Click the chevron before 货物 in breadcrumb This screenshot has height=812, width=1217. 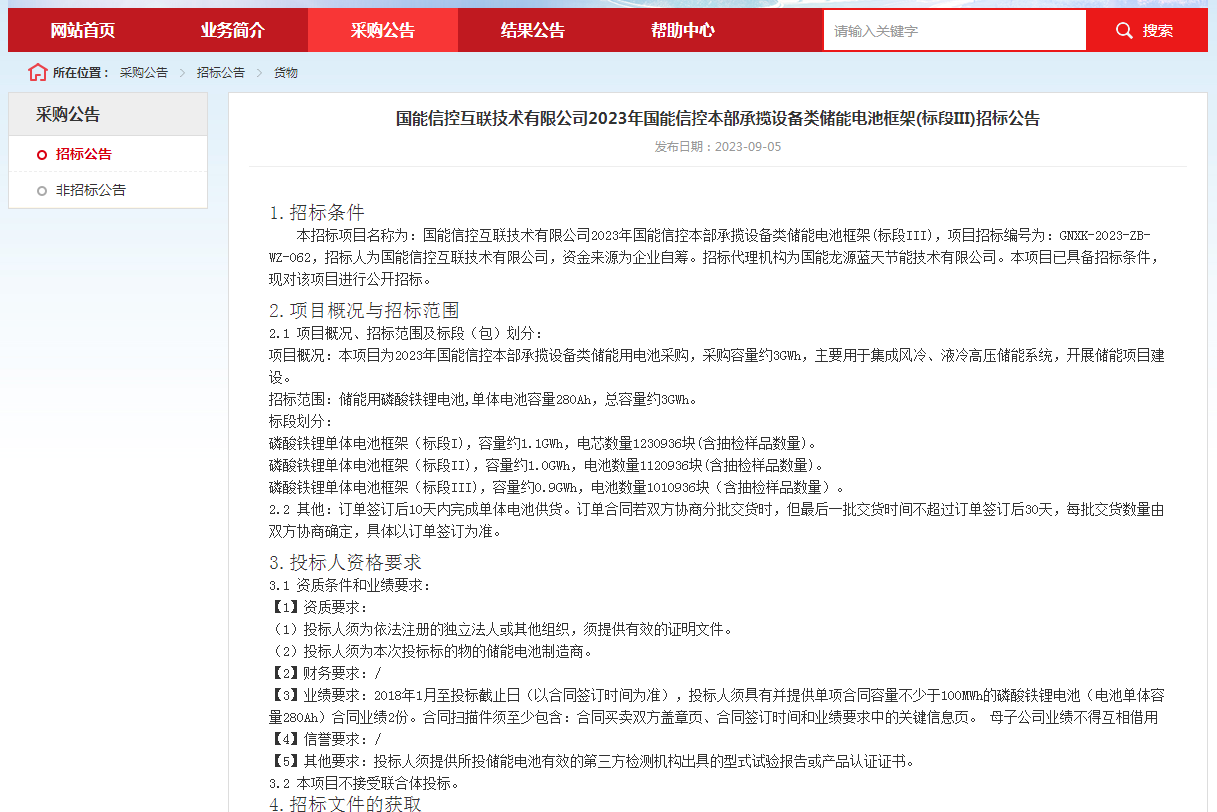[258, 72]
